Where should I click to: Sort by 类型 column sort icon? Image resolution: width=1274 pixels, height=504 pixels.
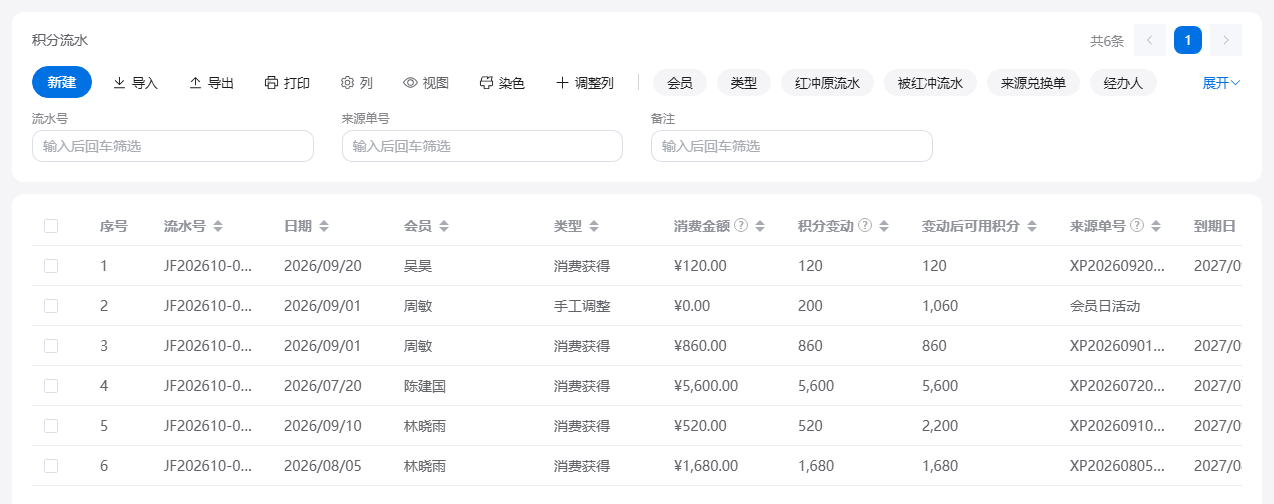tap(594, 227)
